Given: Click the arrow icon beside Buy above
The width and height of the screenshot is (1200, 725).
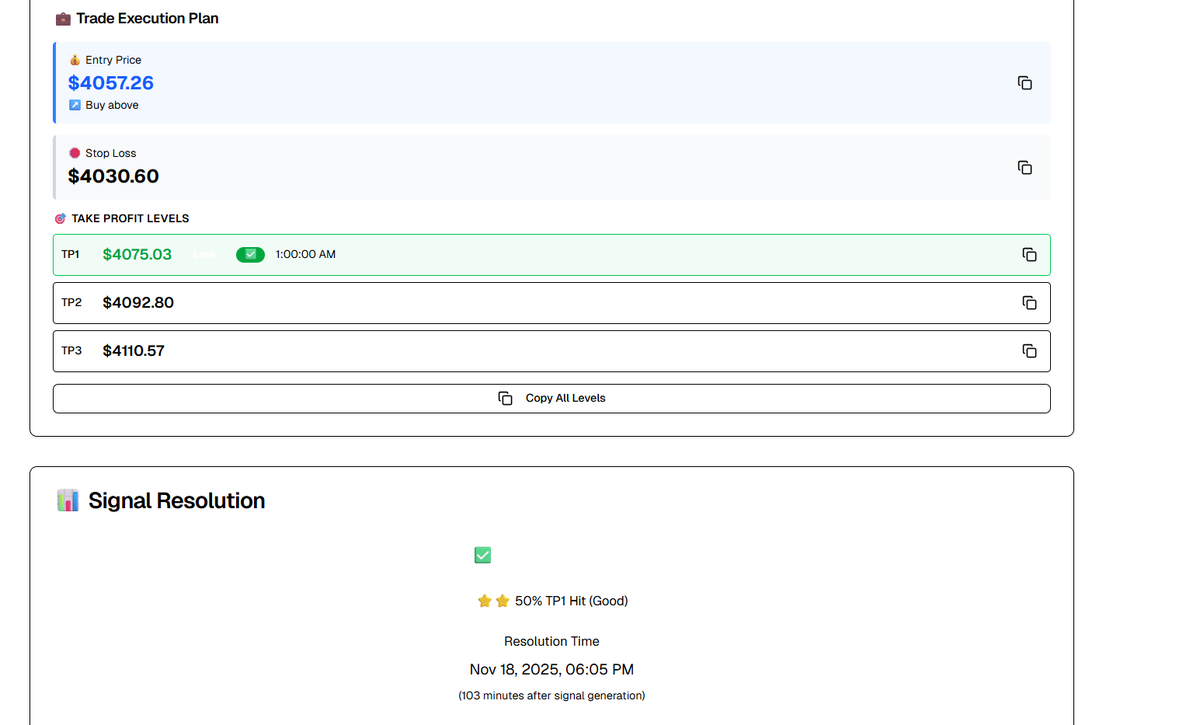Looking at the screenshot, I should 75,105.
